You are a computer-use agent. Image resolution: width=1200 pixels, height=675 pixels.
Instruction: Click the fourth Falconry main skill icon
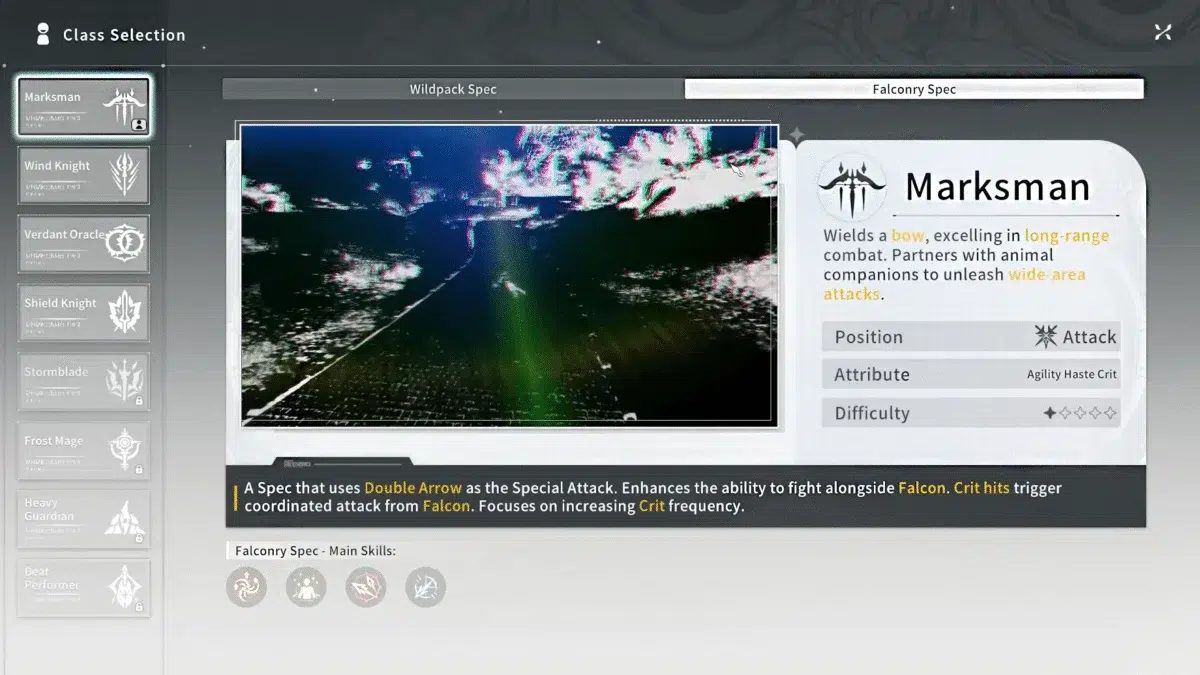coord(426,587)
